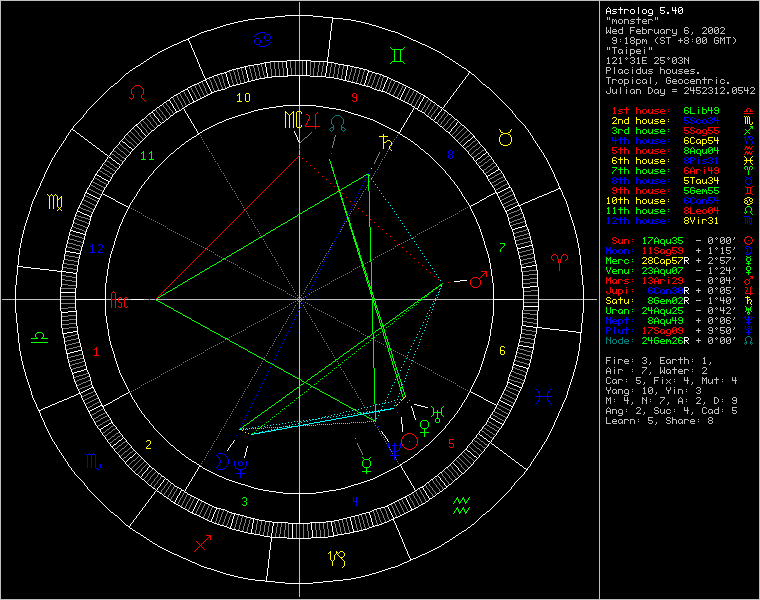Click the 'Julian Day = 2452312.0542' line

point(681,91)
